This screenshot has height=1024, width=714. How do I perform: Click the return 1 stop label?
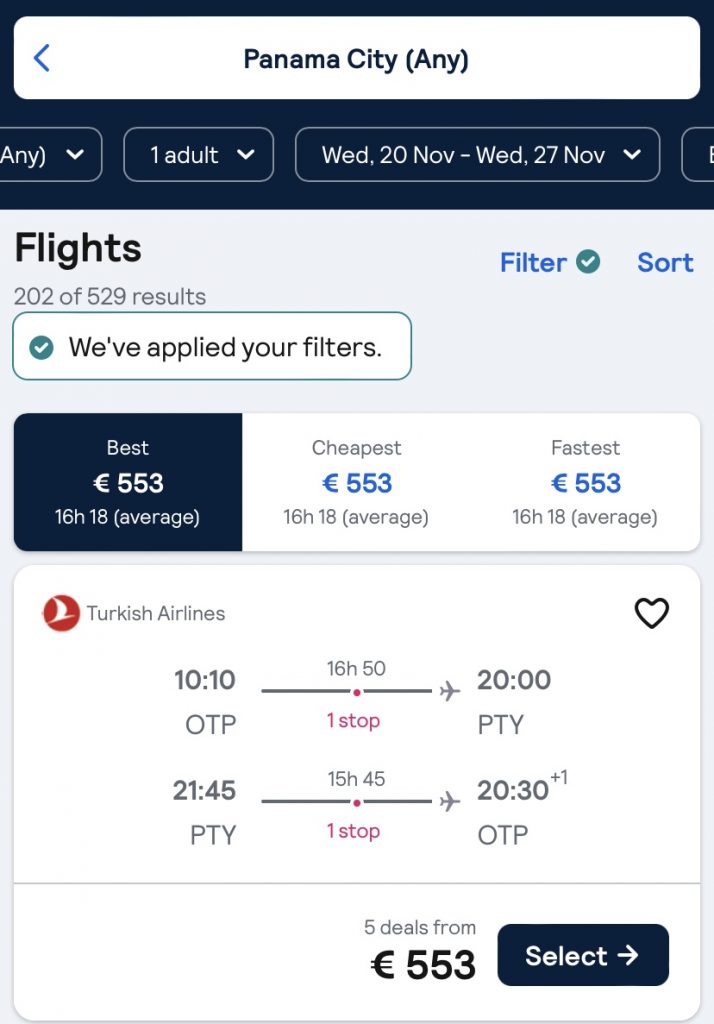(x=353, y=831)
